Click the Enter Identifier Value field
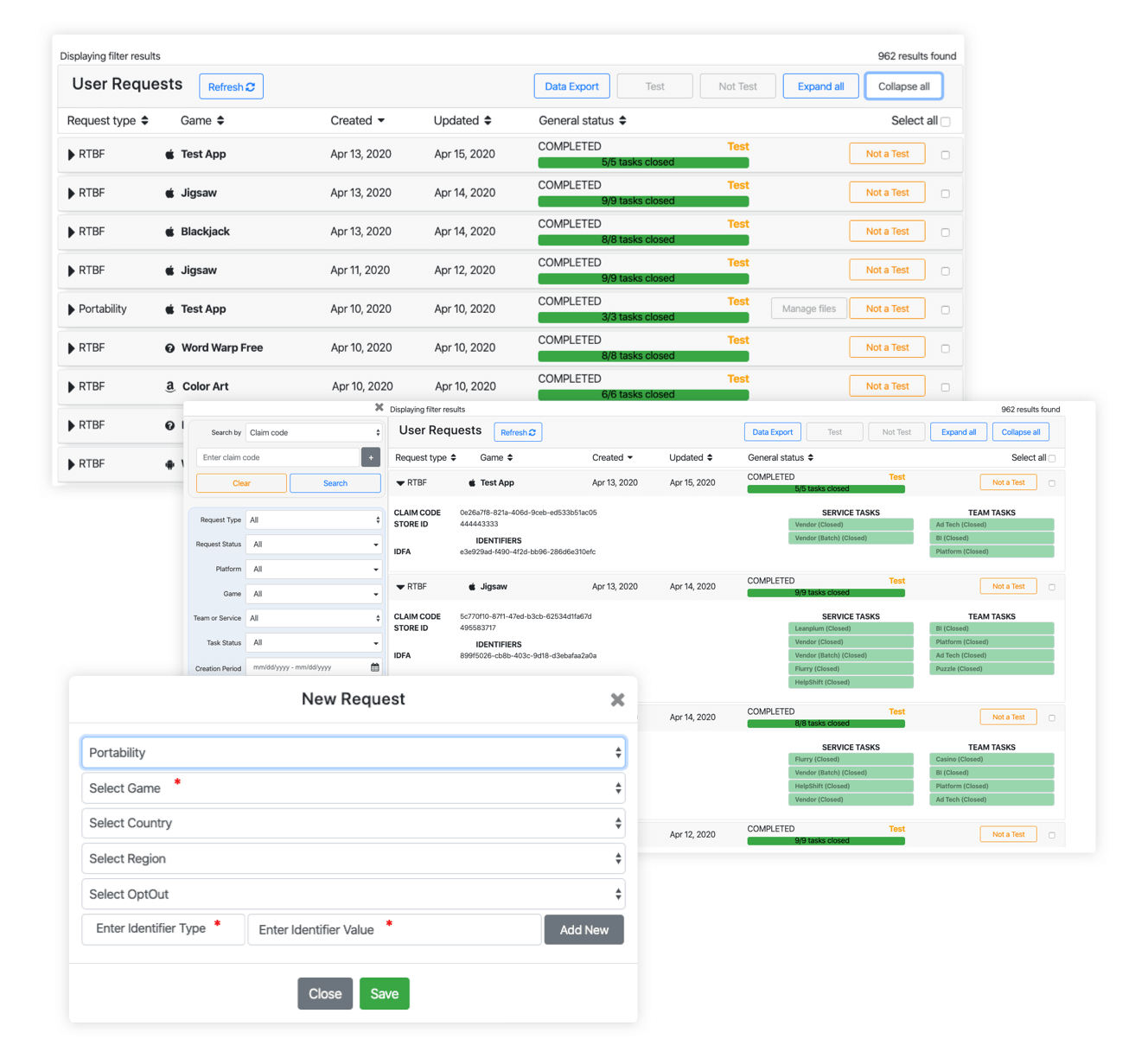The height and width of the screenshot is (1058, 1148). (x=394, y=930)
